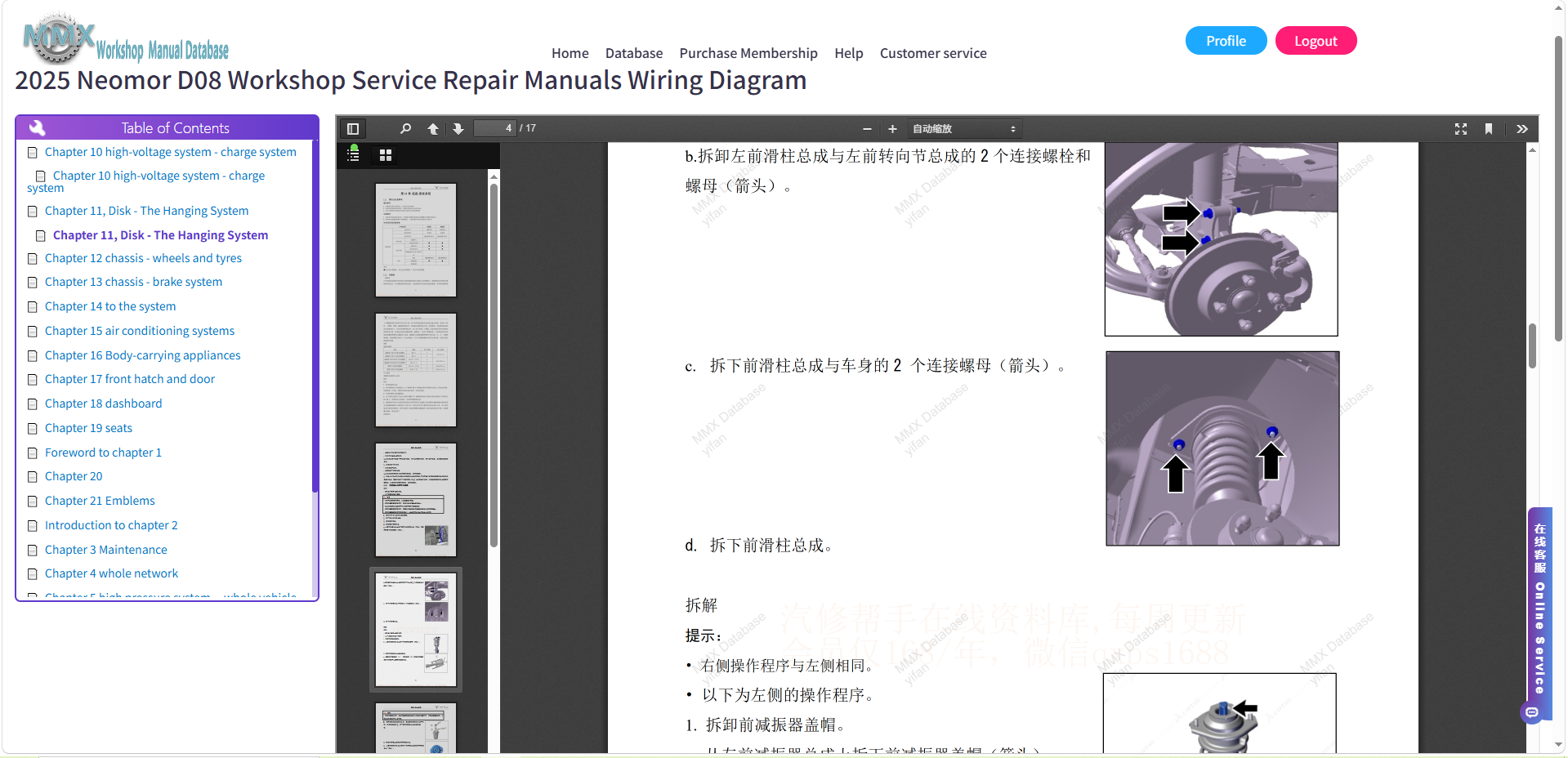Screen dimensions: 1568x758
Task: Open Chapter 19 seats link
Action: [88, 428]
